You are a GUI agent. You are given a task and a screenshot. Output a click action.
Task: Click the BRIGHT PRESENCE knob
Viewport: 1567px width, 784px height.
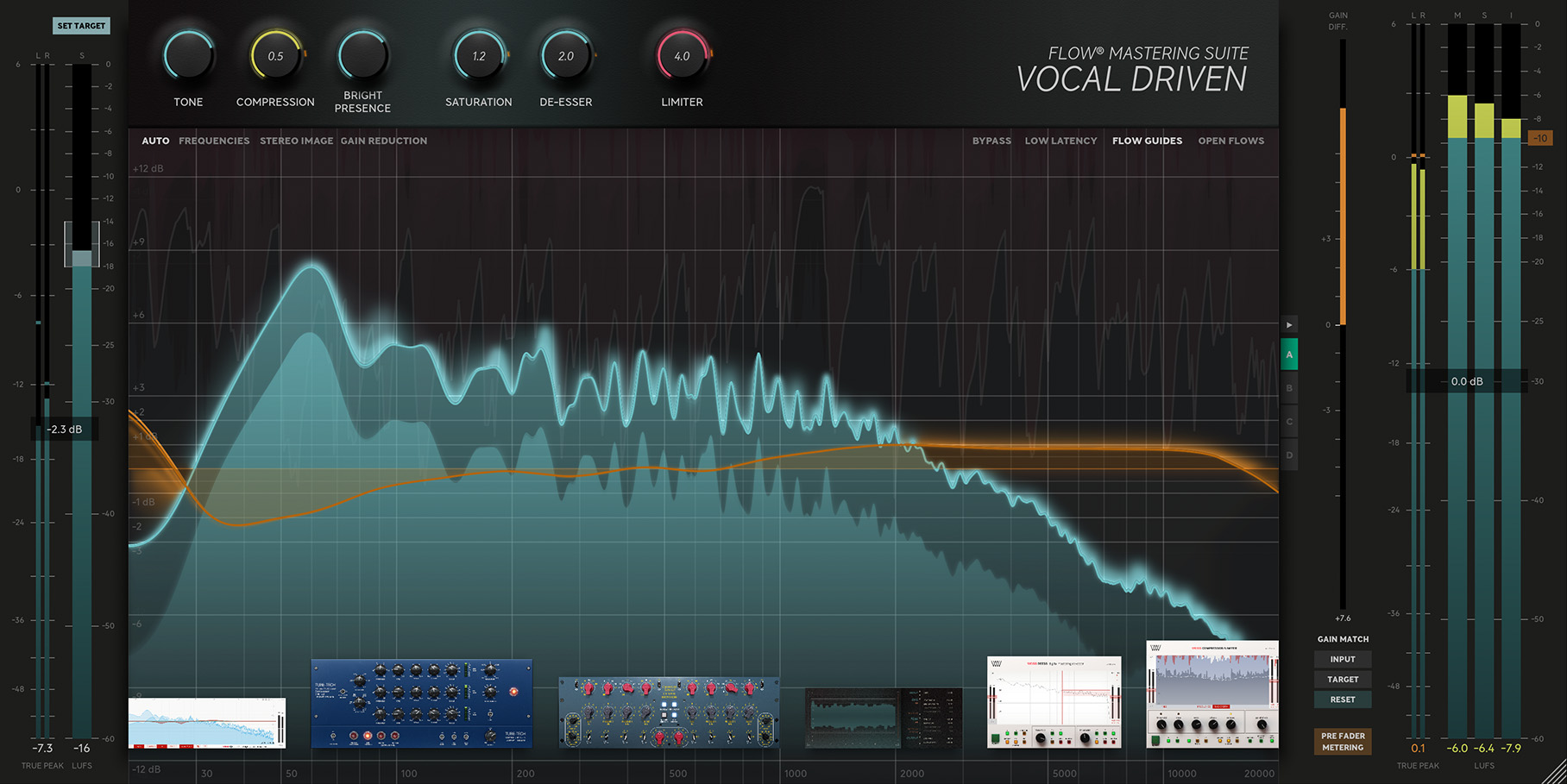tap(362, 57)
